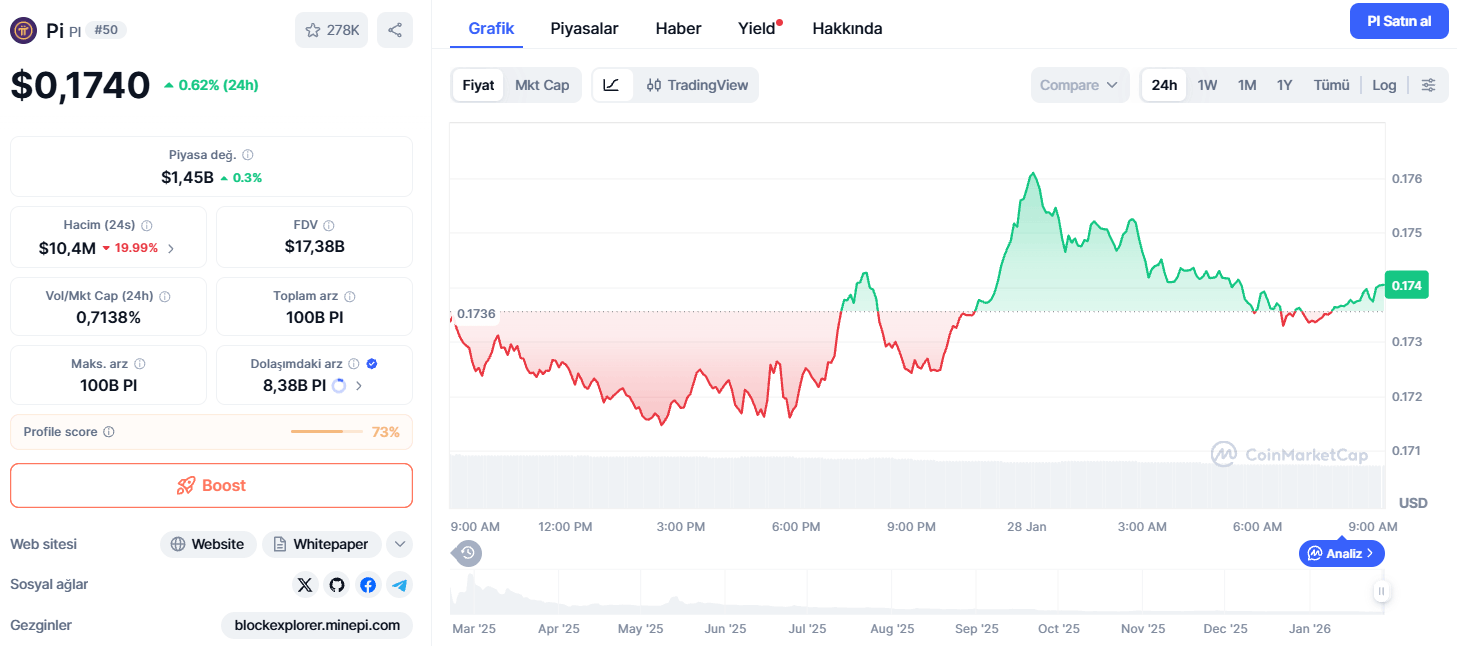1457x646 pixels.
Task: Open the Telegram social link
Action: 400,585
